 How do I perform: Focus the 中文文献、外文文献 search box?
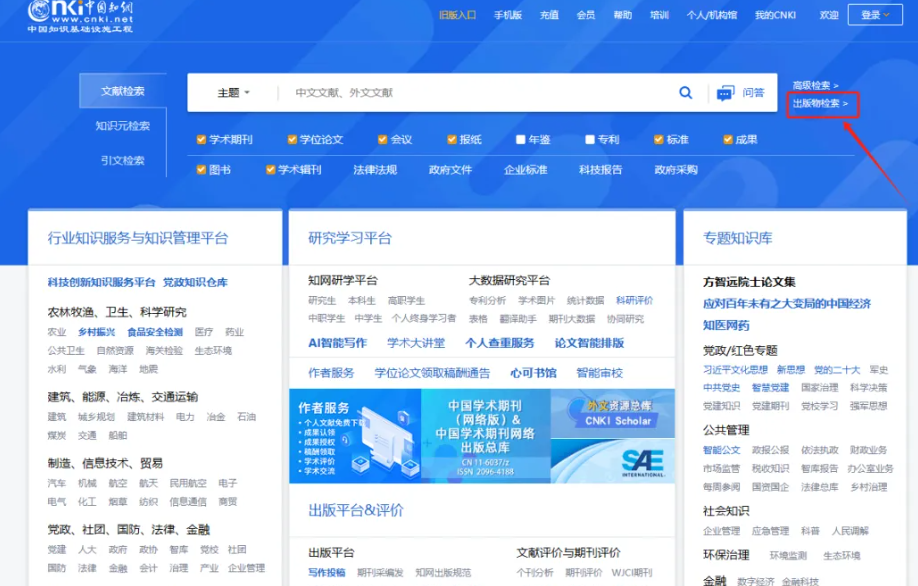coord(477,92)
